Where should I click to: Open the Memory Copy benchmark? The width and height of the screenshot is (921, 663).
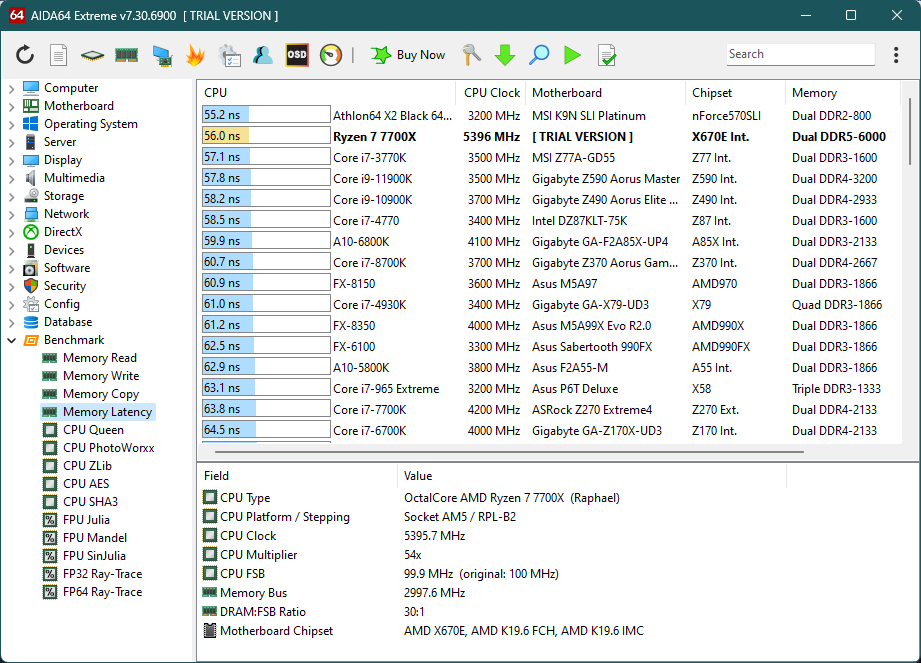(101, 394)
